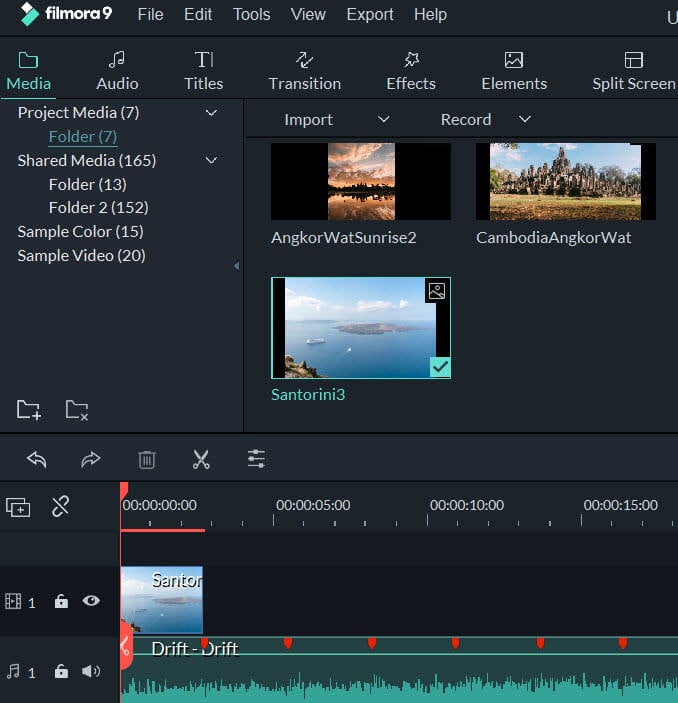The height and width of the screenshot is (703, 678).
Task: Open the Elements tab
Action: point(514,72)
